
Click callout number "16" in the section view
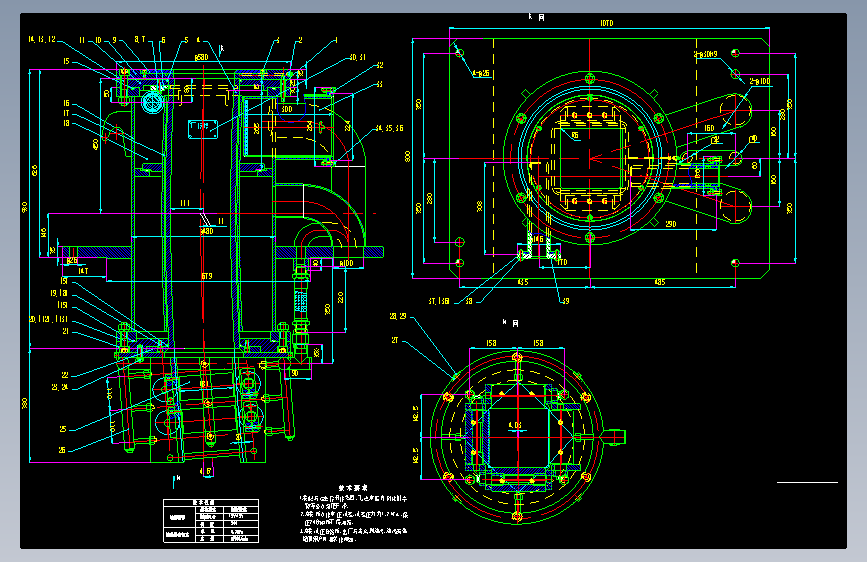66,103
